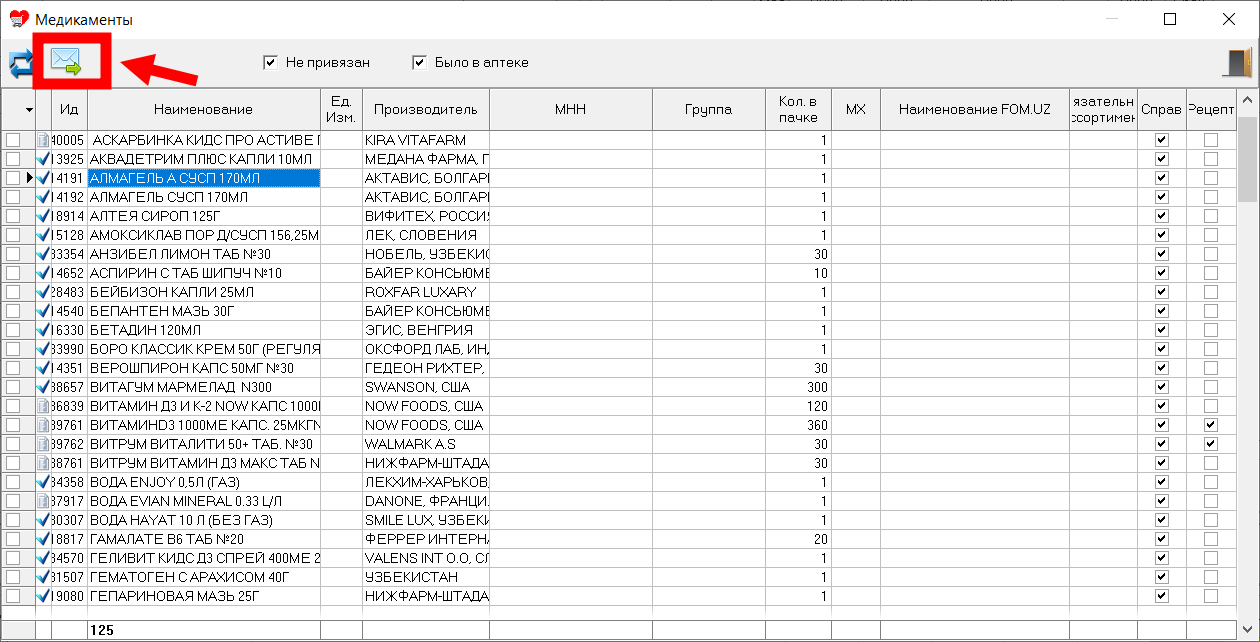Click the KIRA VITAFARM manufacturer cell
1260x642 pixels.
click(x=426, y=140)
